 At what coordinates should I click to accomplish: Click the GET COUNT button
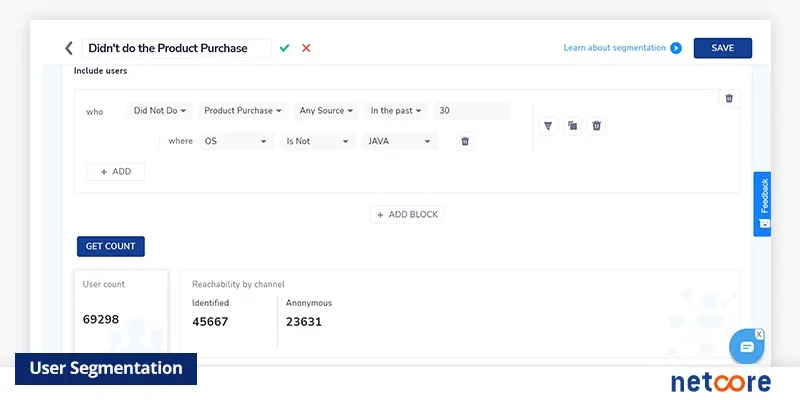click(x=111, y=246)
